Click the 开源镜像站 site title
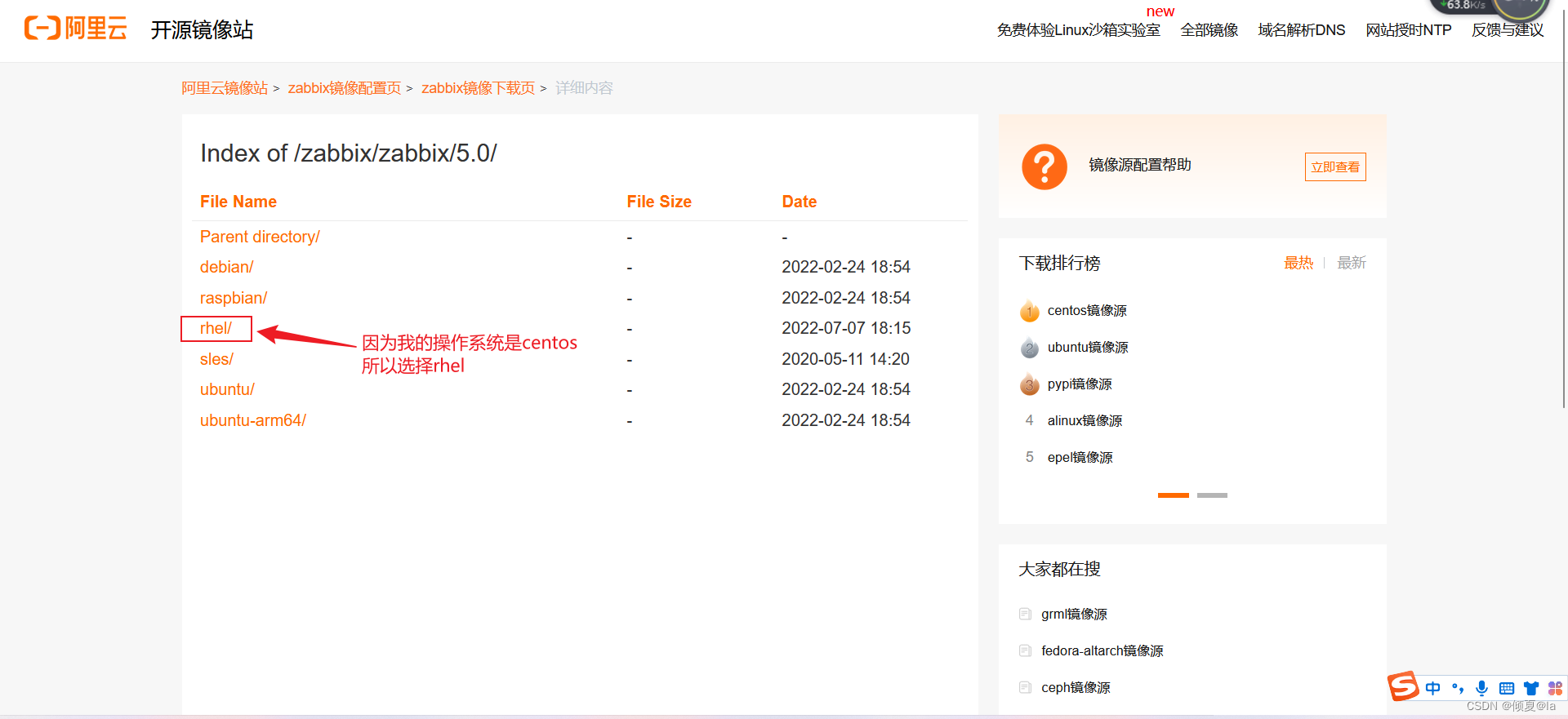The width and height of the screenshot is (1568, 719). click(202, 30)
